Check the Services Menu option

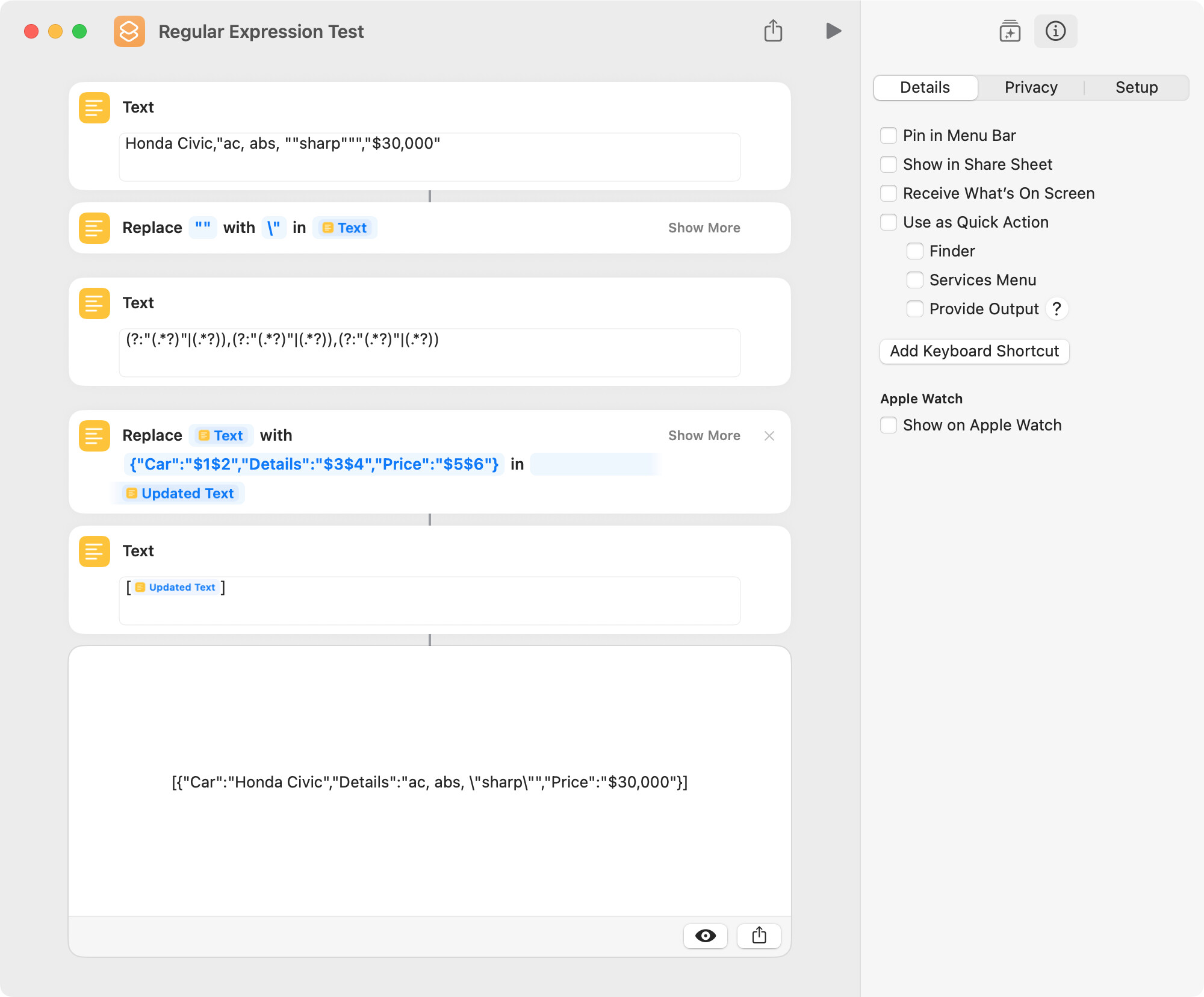coord(915,280)
